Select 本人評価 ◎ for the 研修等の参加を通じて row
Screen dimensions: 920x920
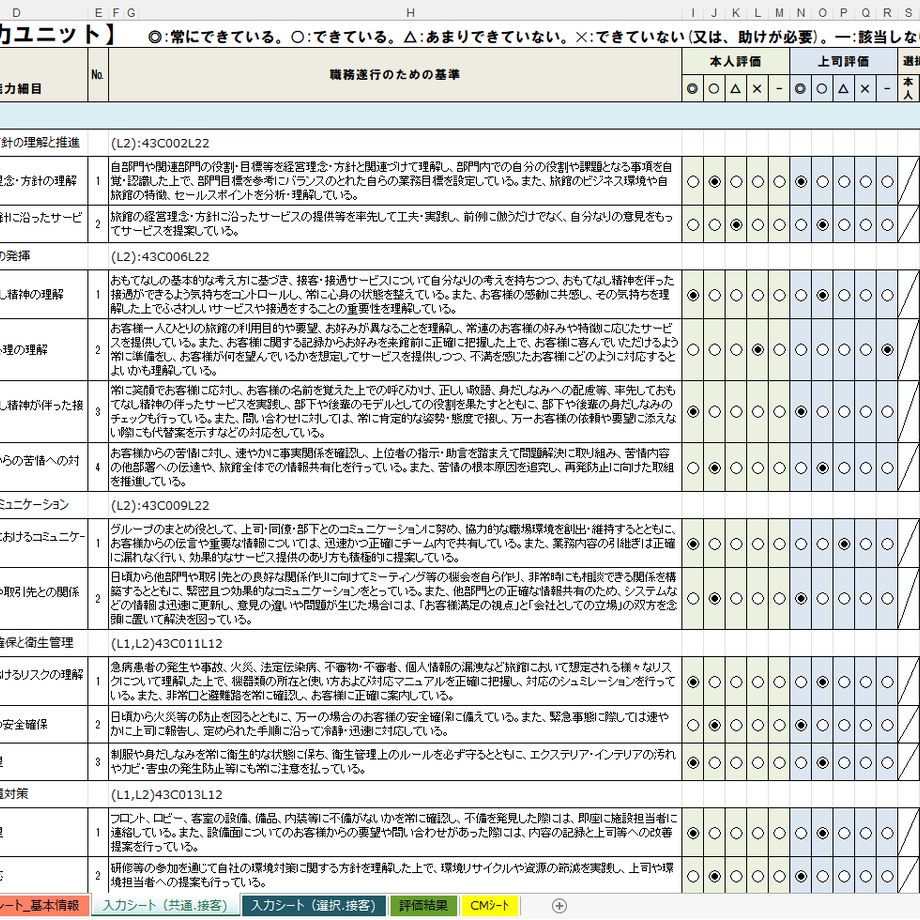click(x=693, y=877)
